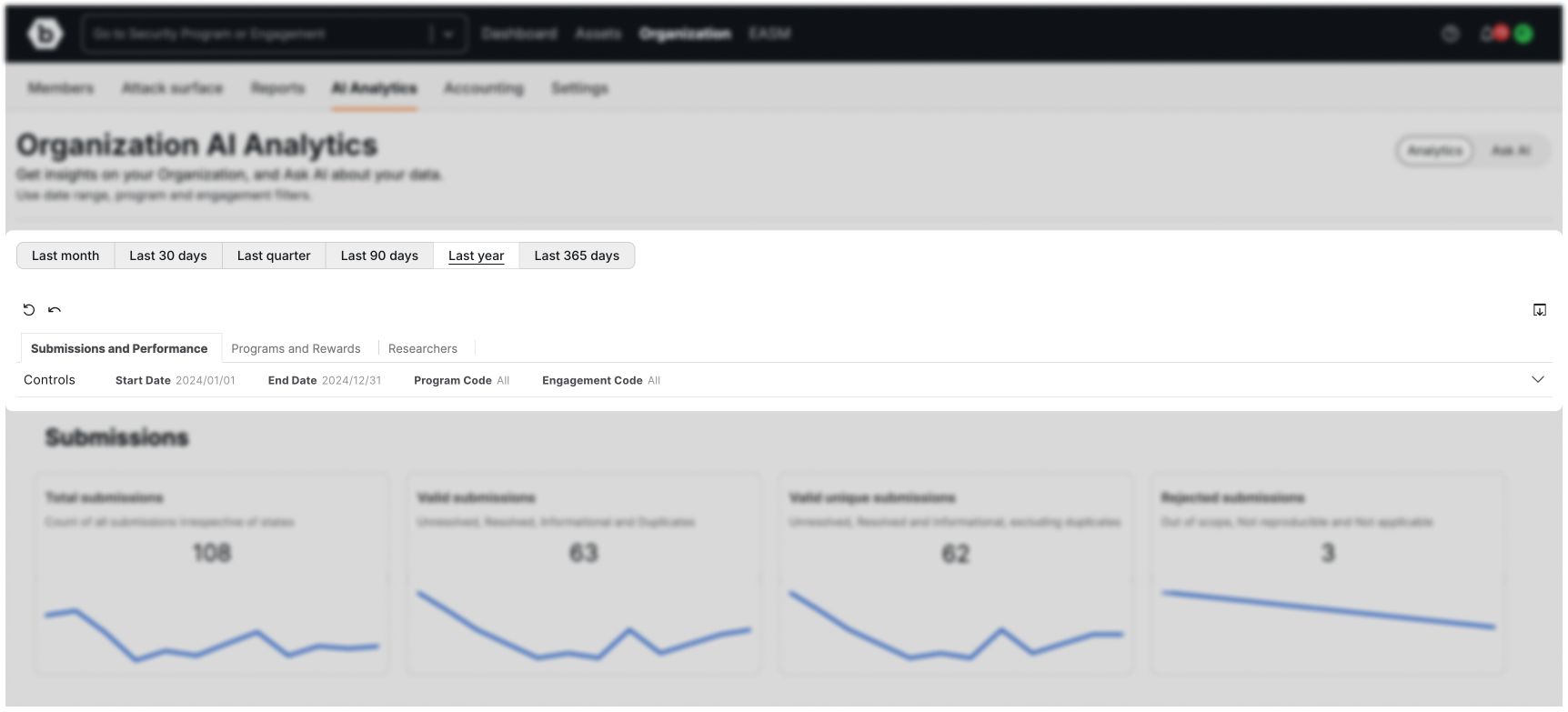Open the help icon in top bar
The height and width of the screenshot is (712, 1568).
pyautogui.click(x=1451, y=34)
